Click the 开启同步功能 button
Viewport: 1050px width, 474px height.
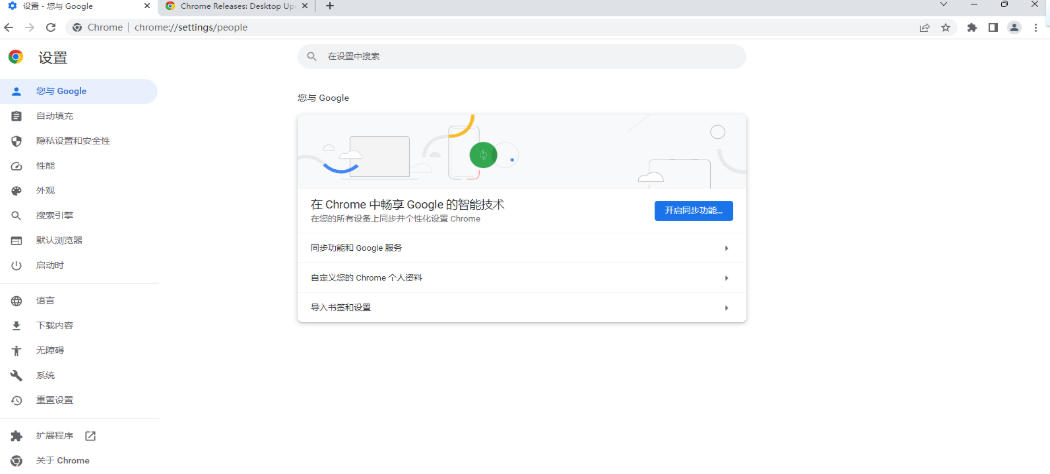[x=694, y=211]
